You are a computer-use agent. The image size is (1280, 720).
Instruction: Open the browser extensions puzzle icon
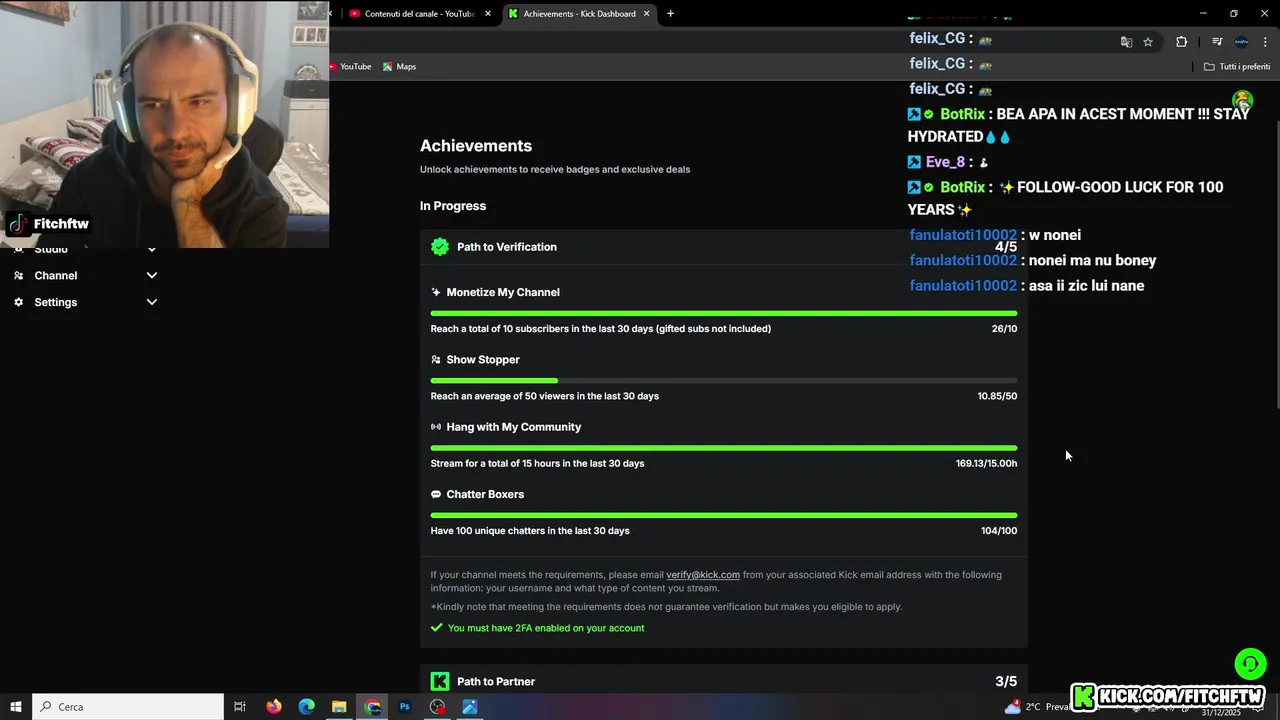(1182, 42)
